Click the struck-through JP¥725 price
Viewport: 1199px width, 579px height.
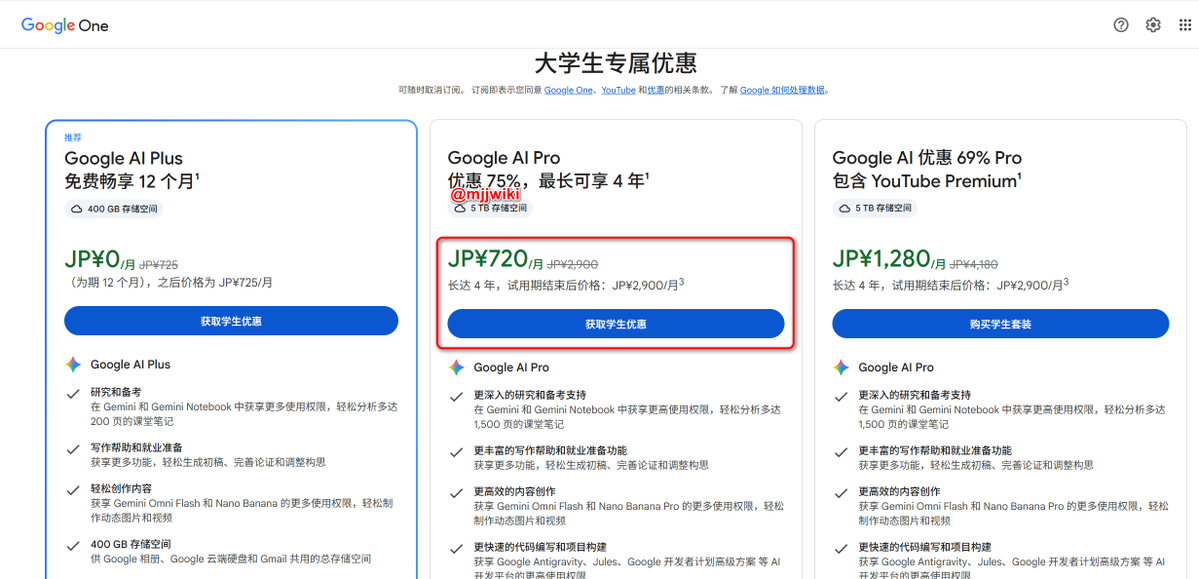(158, 265)
